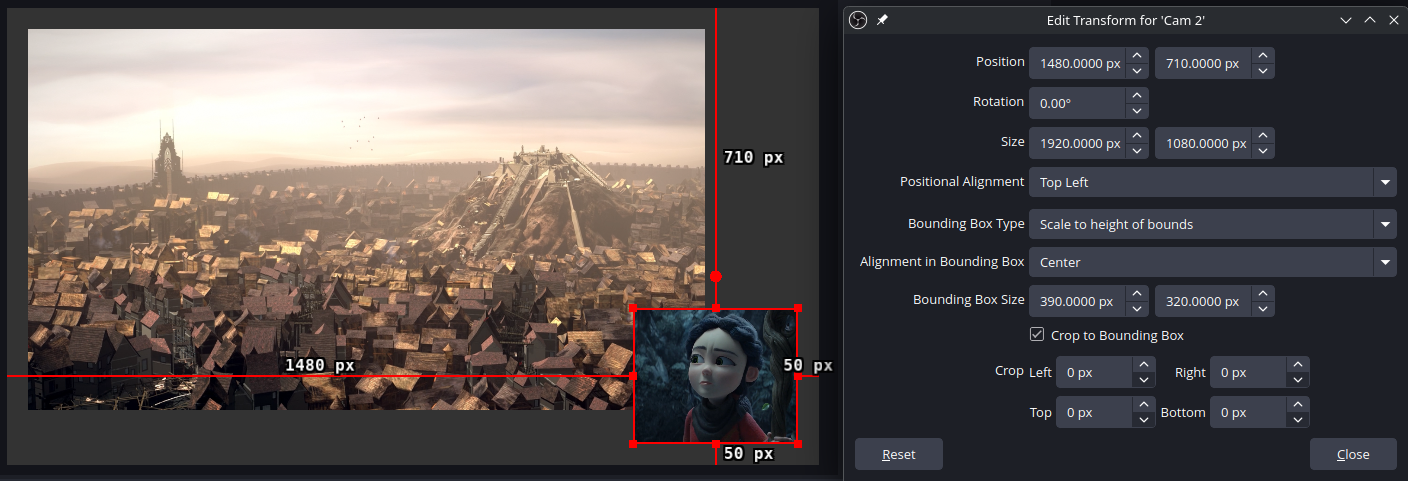Screen dimensions: 1408x481
Task: Decrease Rotation with the down arrow
Action: (x=1137, y=111)
